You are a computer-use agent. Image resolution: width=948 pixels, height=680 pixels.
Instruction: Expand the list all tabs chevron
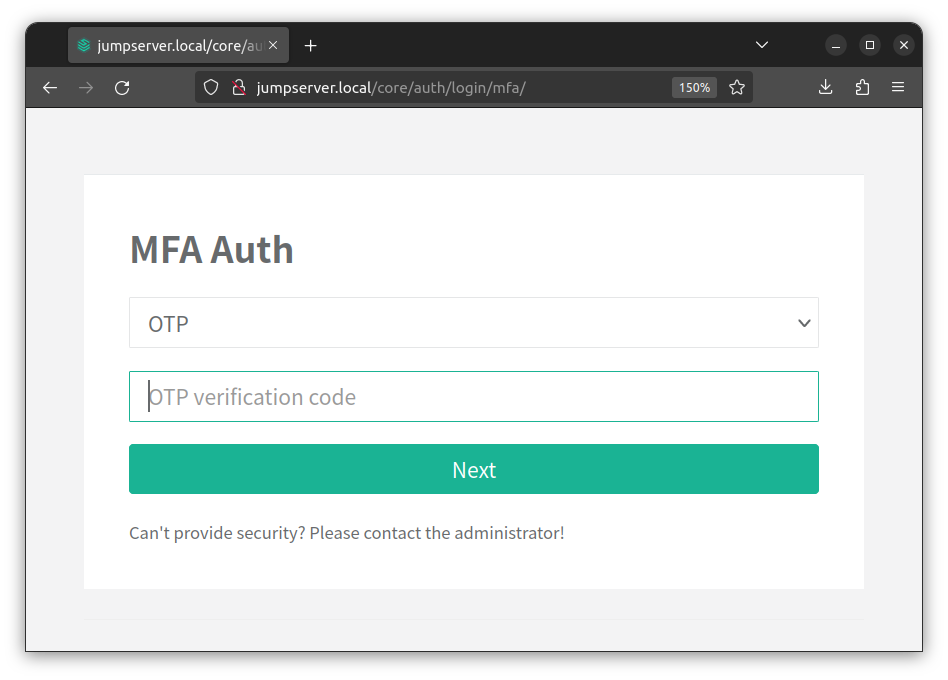(762, 45)
